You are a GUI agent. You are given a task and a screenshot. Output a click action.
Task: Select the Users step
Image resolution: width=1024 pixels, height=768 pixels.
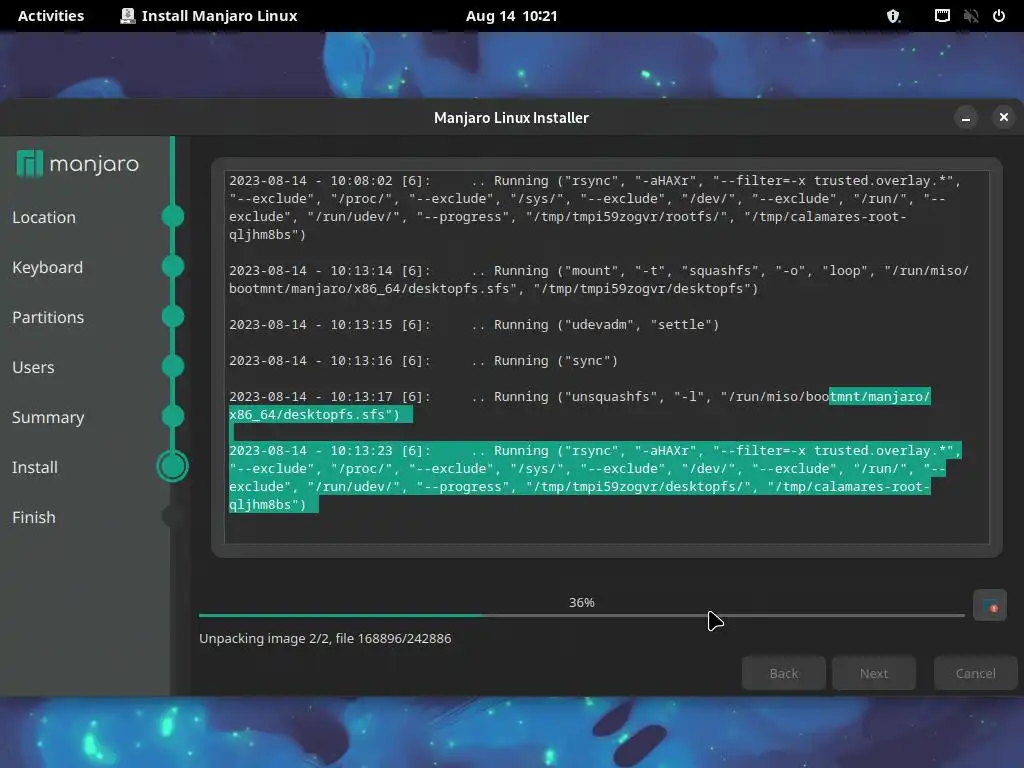(33, 367)
